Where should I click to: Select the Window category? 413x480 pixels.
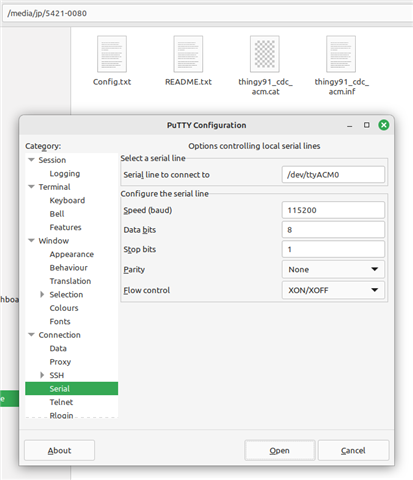tap(54, 241)
